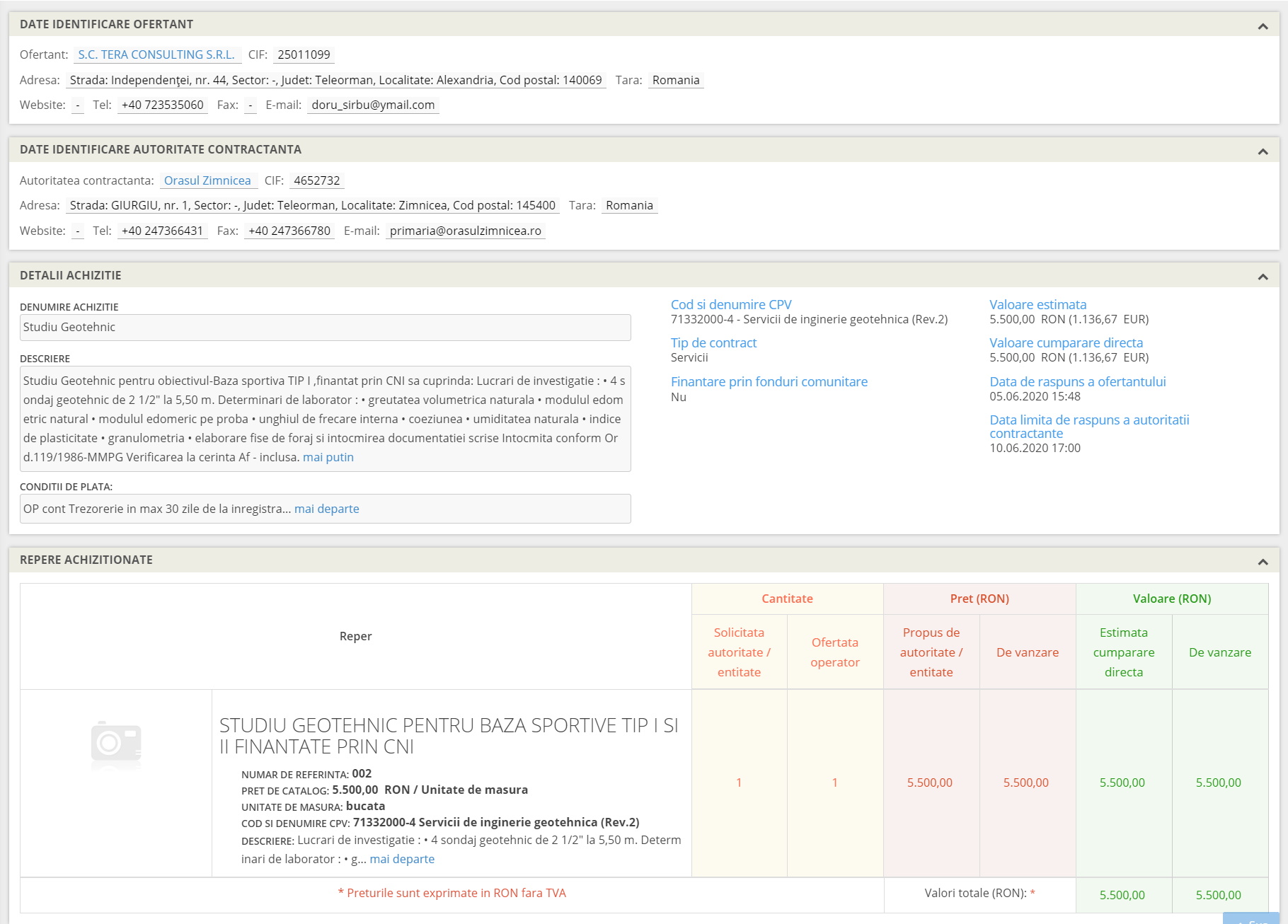Click the 'Tip de contract' label

713,342
